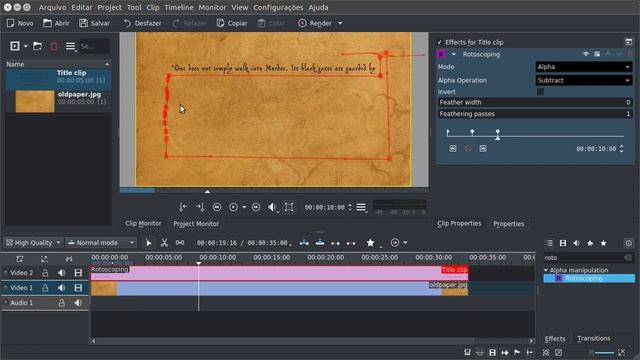Screen dimensions: 640x360
Task: Toggle the Invert checkbox
Action: coord(540,92)
